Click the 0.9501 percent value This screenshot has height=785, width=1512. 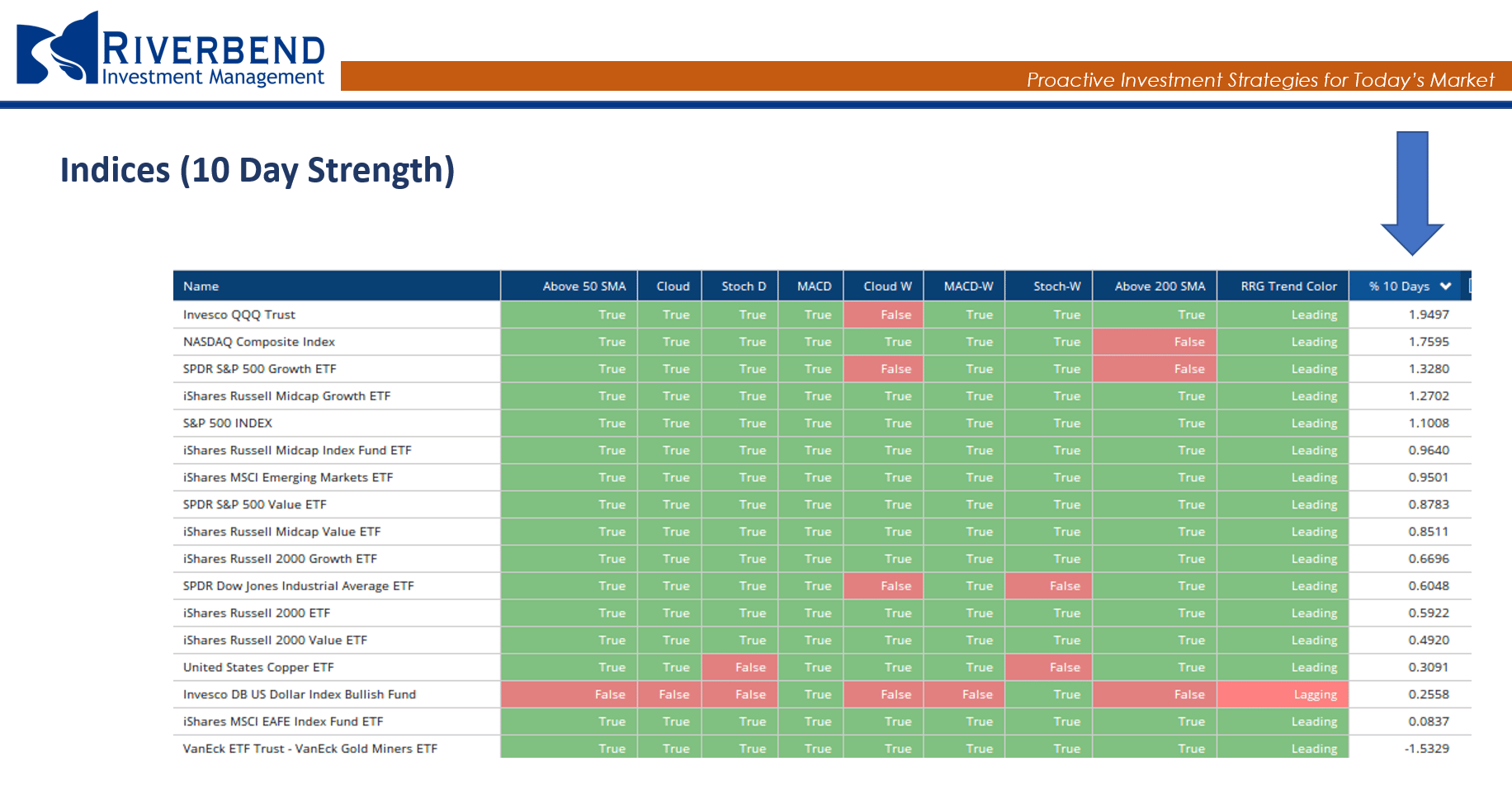(x=1429, y=478)
